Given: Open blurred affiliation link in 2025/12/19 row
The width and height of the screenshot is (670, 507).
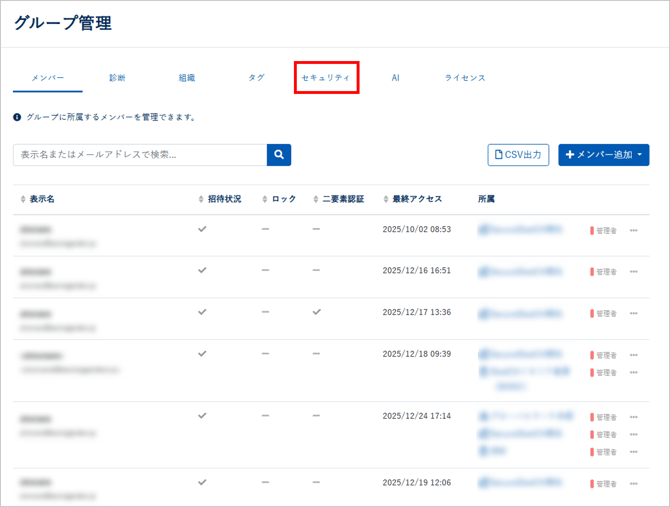Looking at the screenshot, I should [x=520, y=483].
